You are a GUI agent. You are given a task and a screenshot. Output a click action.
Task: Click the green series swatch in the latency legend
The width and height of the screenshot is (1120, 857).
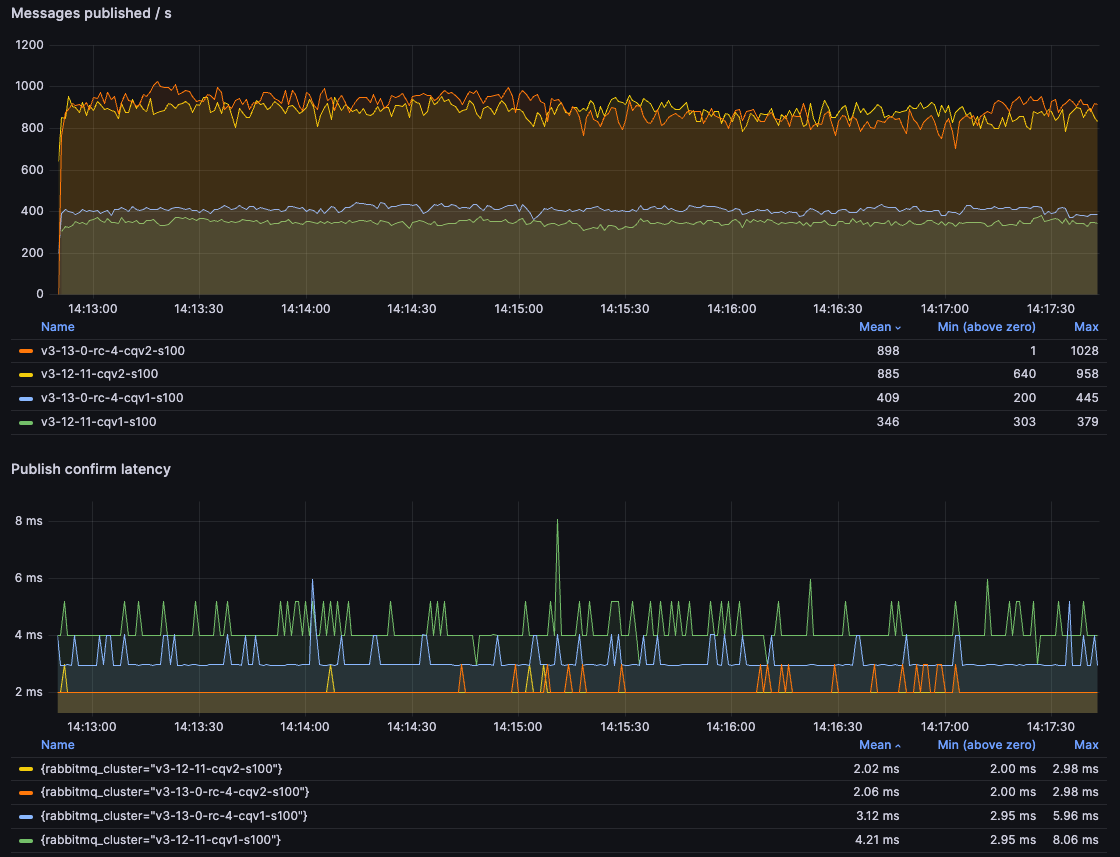click(x=26, y=841)
